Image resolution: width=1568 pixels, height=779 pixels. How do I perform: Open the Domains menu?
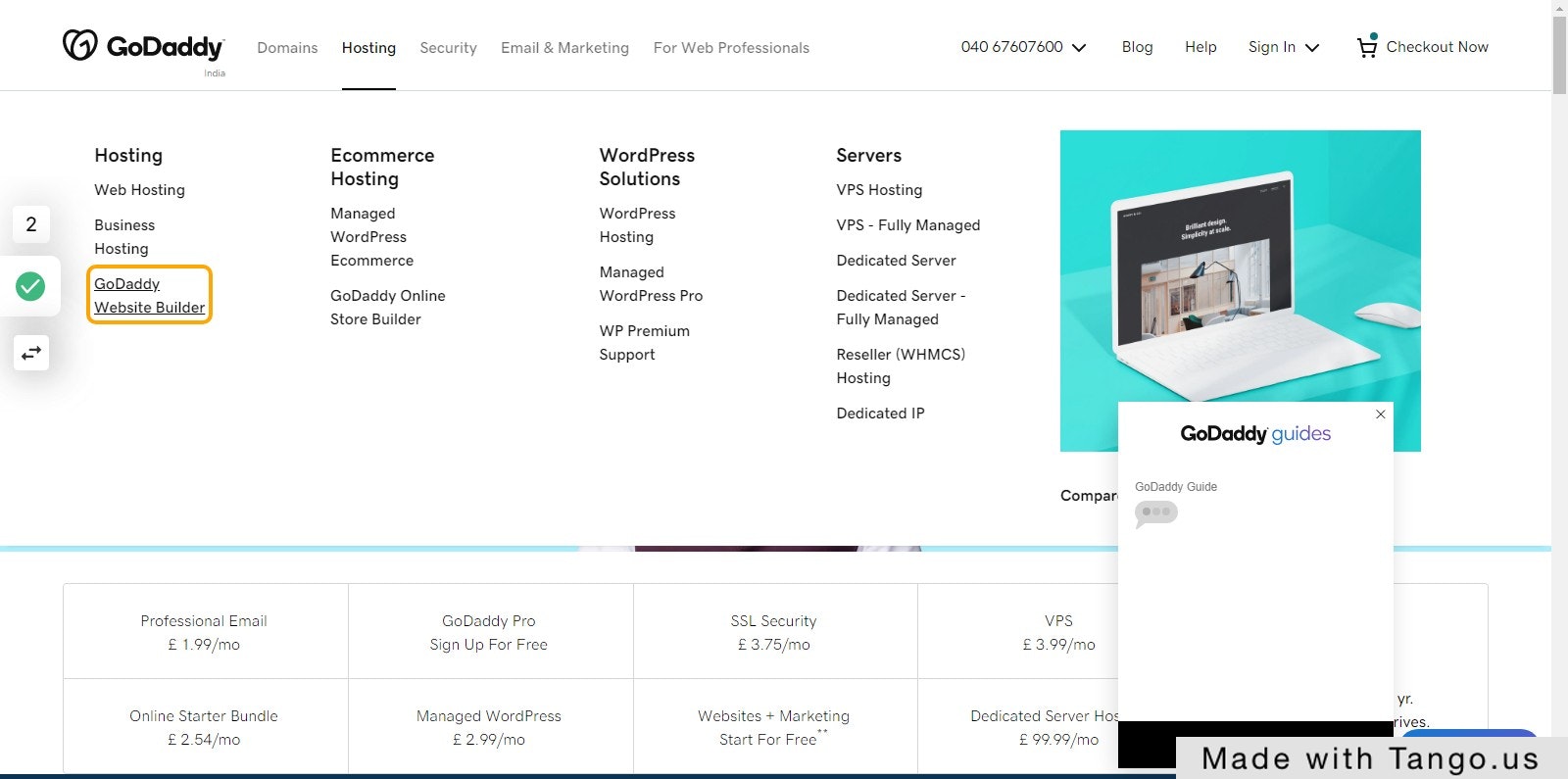click(287, 48)
